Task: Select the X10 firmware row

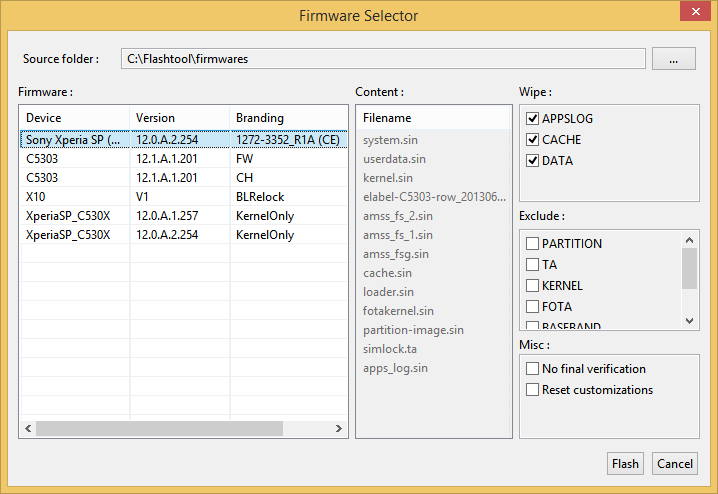Action: click(184, 197)
